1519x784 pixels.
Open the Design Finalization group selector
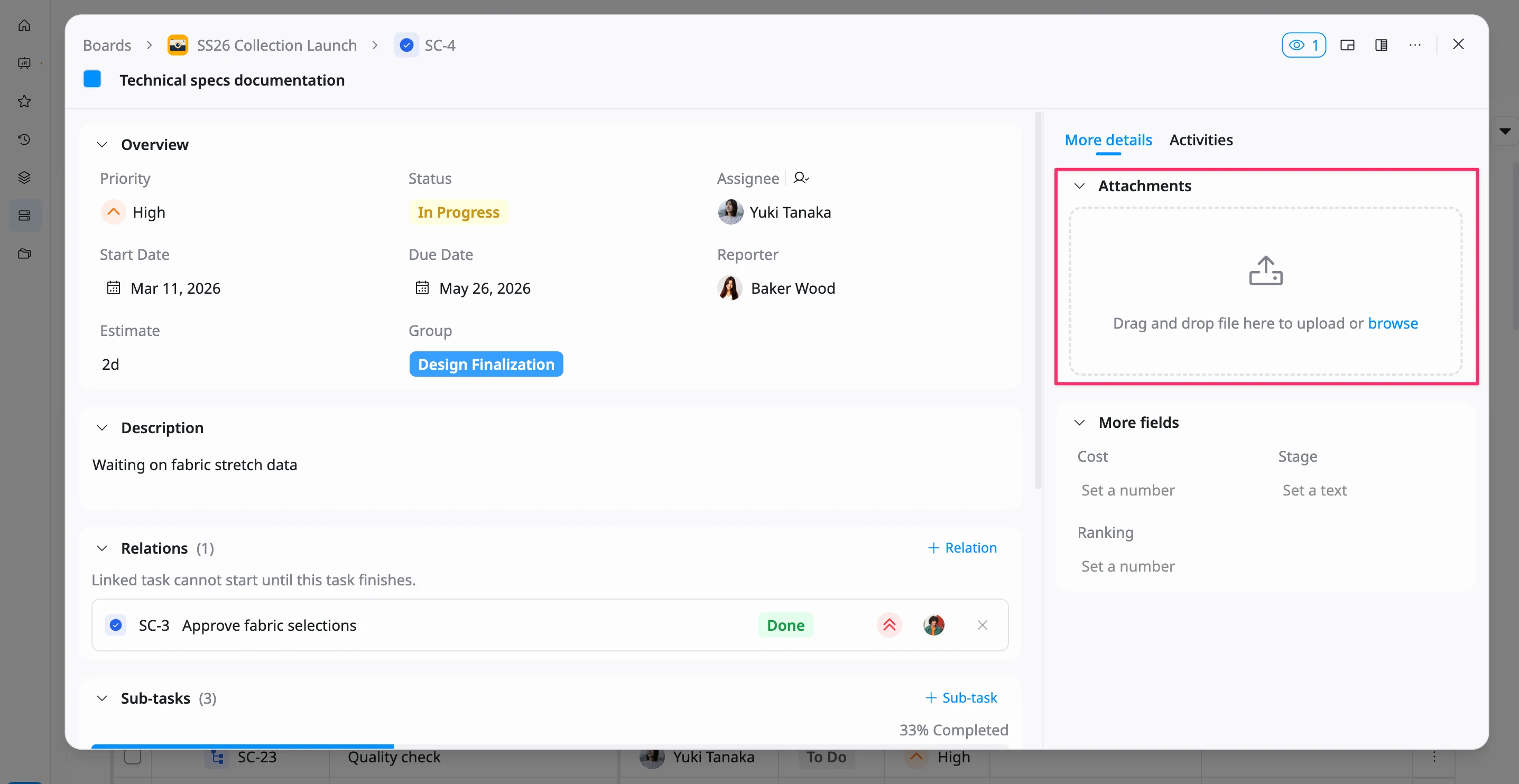tap(486, 365)
